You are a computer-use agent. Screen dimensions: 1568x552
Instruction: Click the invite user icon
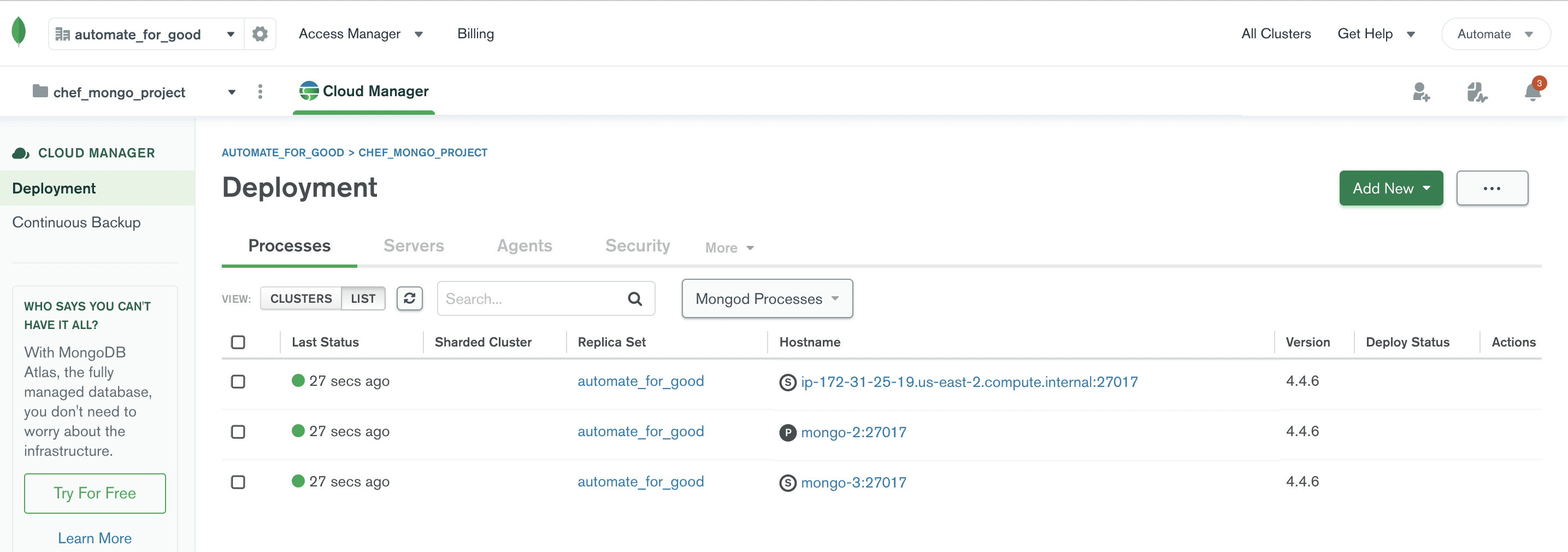tap(1421, 92)
